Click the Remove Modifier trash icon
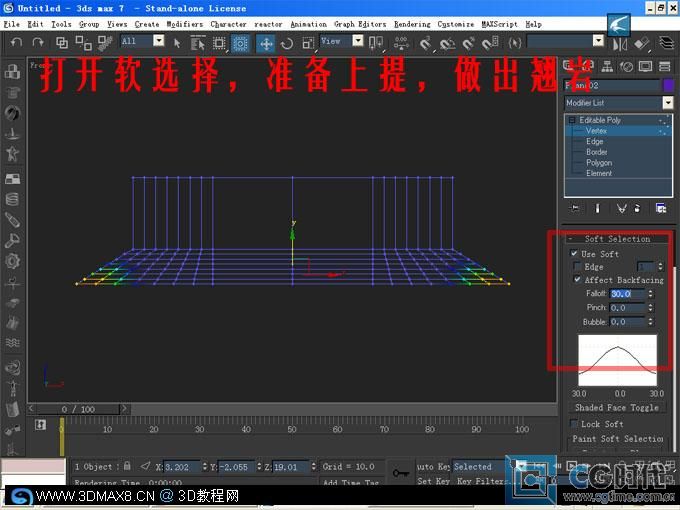Viewport: 680px width, 510px height. 637,209
